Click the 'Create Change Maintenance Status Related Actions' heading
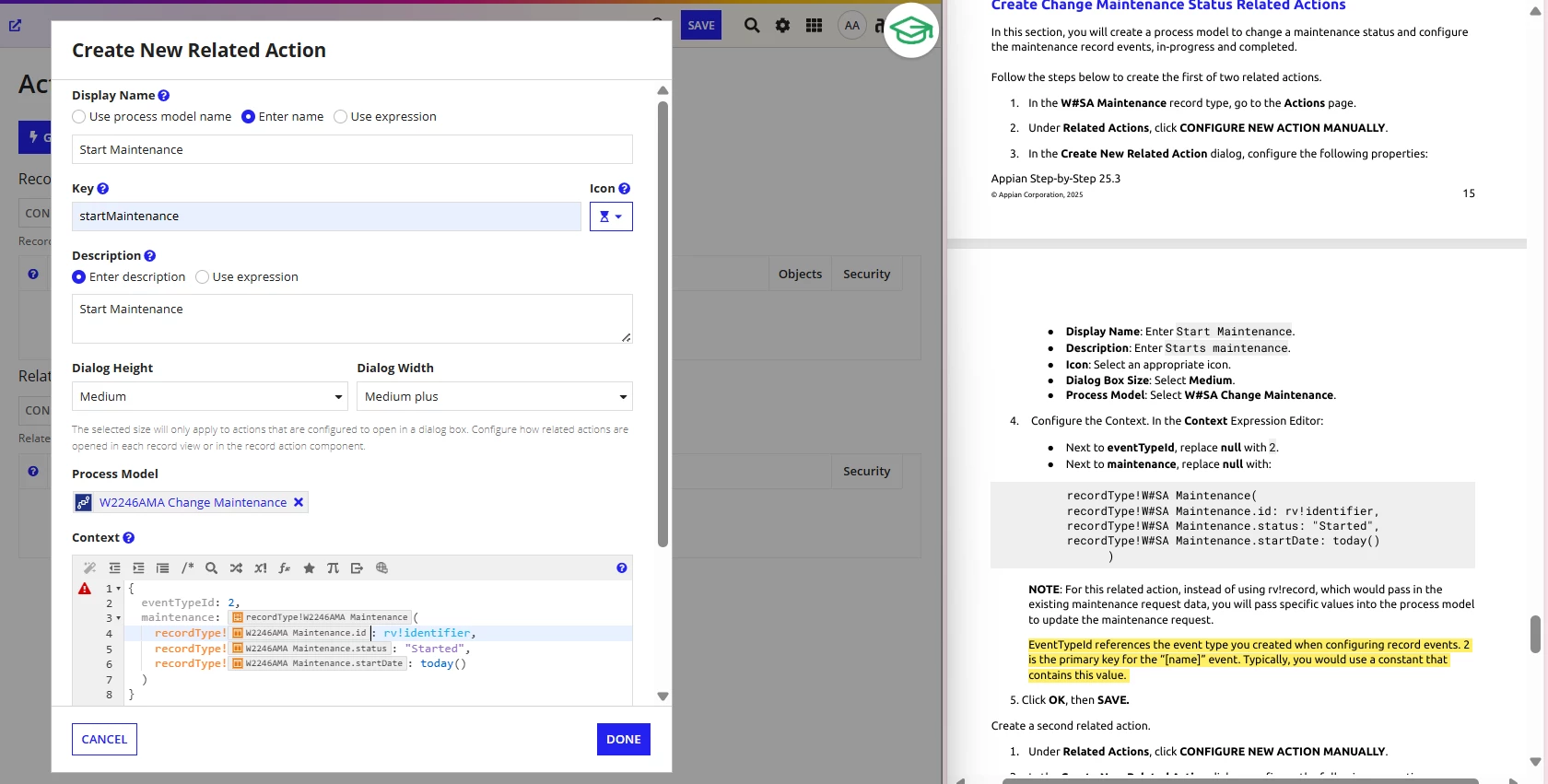The width and height of the screenshot is (1548, 784). [1168, 6]
